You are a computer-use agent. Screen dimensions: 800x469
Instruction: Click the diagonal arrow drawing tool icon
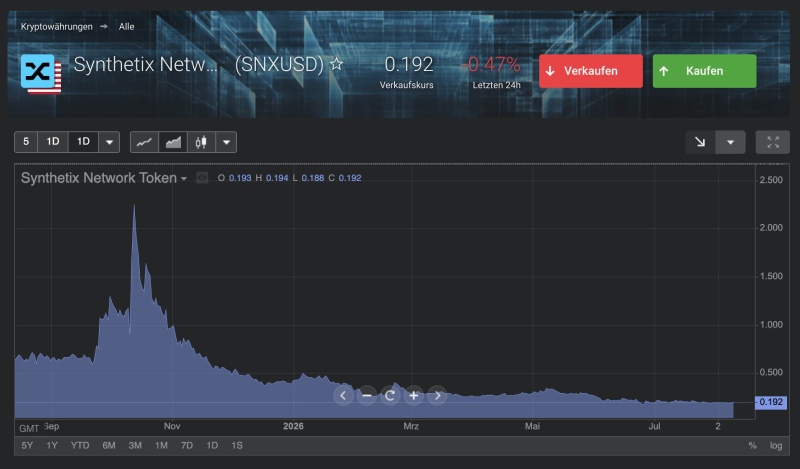[700, 142]
